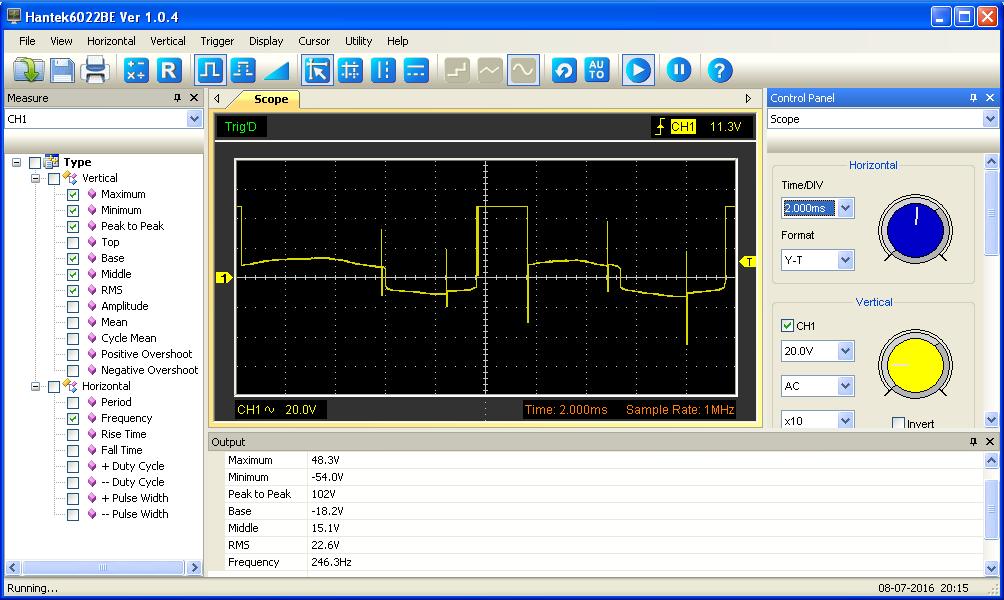The width and height of the screenshot is (1004, 600).
Task: Open the Format Y-T dropdown
Action: click(845, 260)
